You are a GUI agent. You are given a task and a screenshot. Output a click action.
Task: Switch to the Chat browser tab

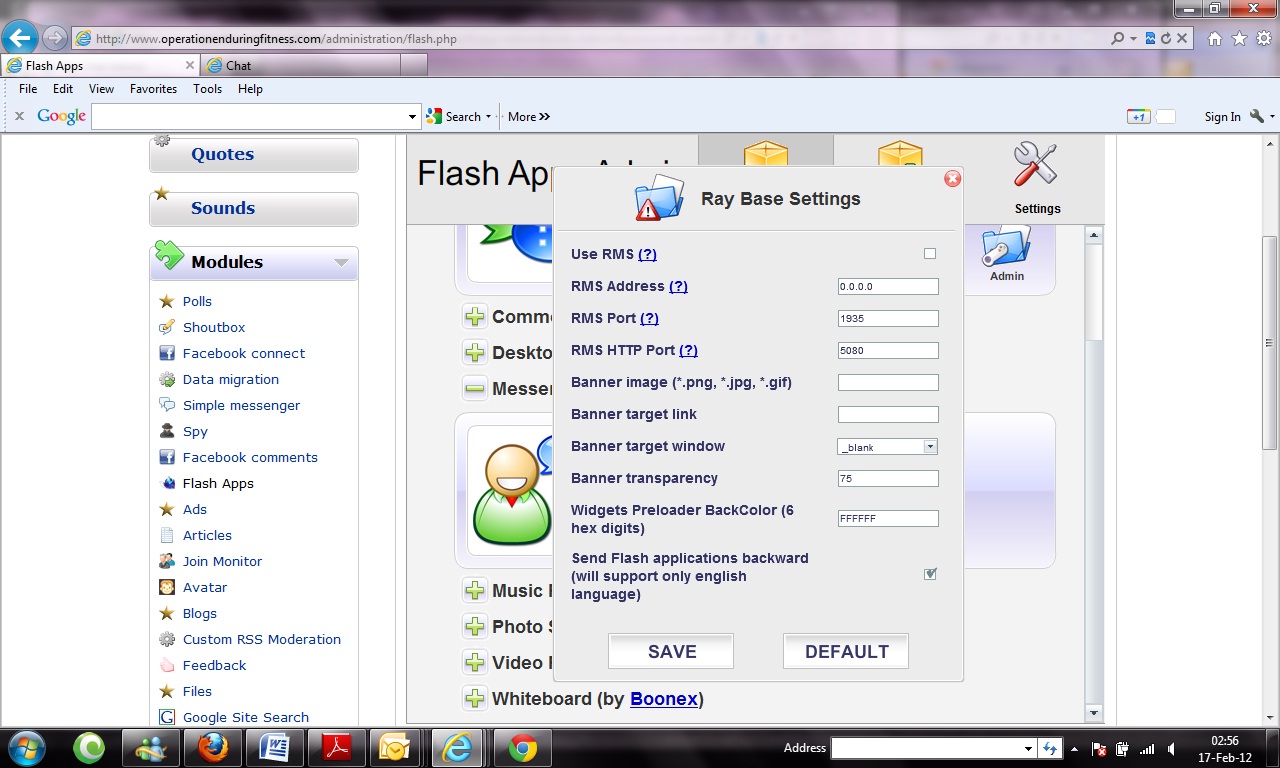click(238, 66)
